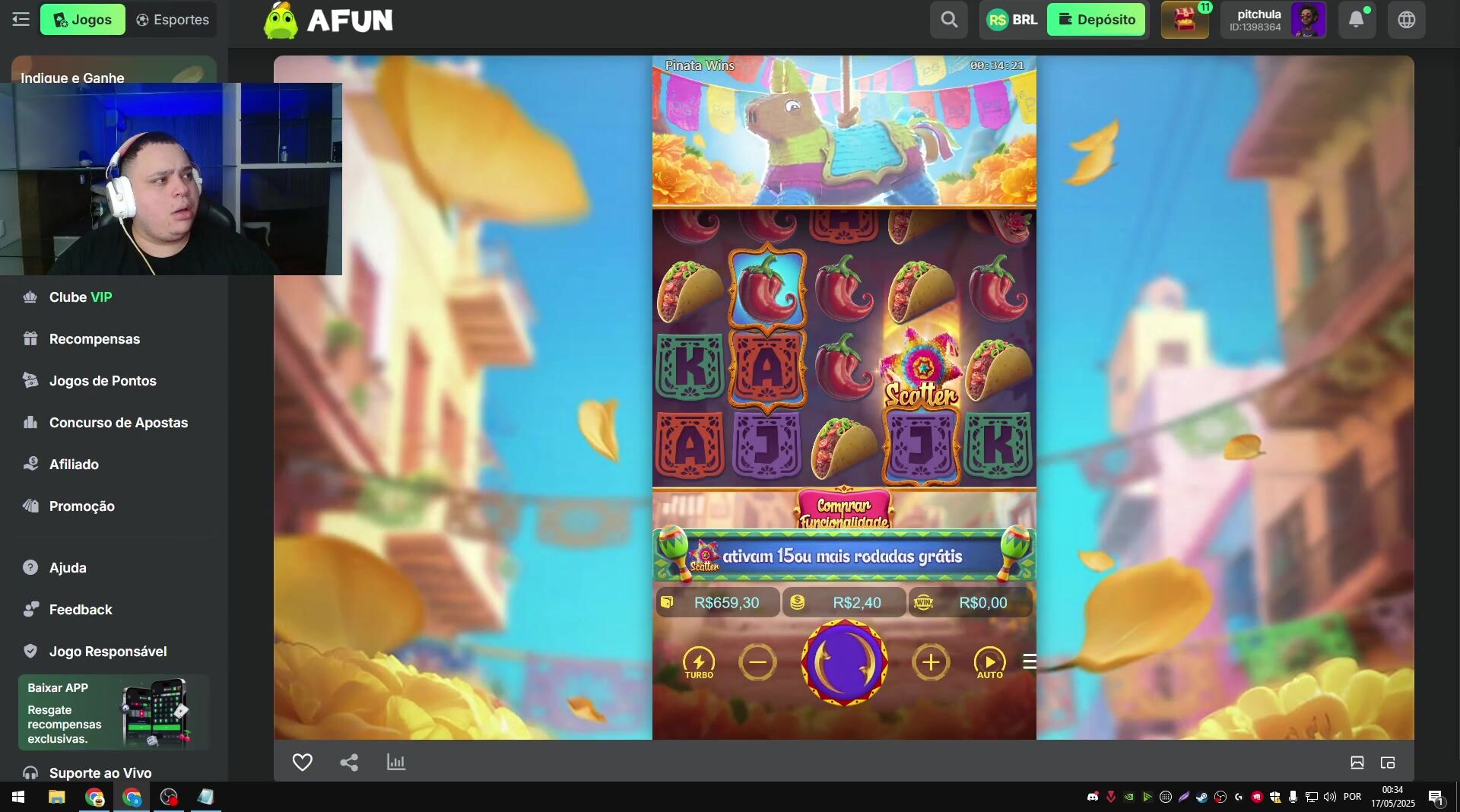Screen dimensions: 1460x812
Task: Open Jogo Responsável in sidebar
Action: click(x=108, y=652)
